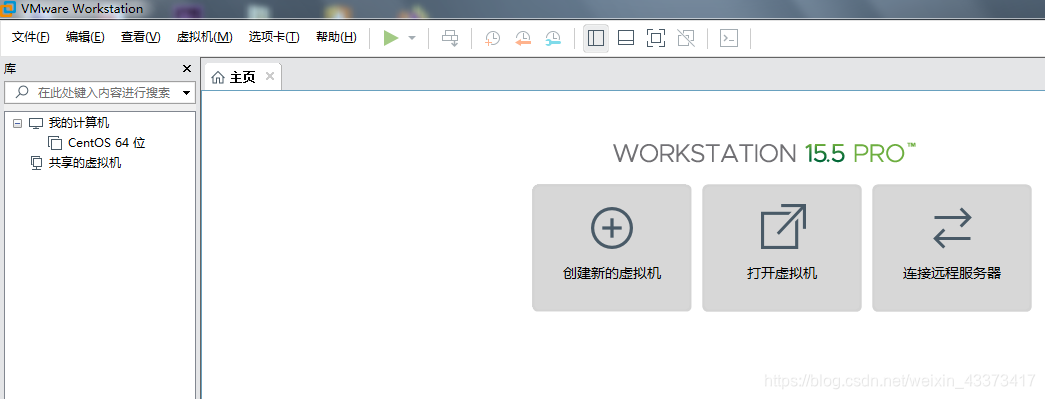The height and width of the screenshot is (399, 1045).
Task: Close the 库 library panel
Action: click(187, 69)
